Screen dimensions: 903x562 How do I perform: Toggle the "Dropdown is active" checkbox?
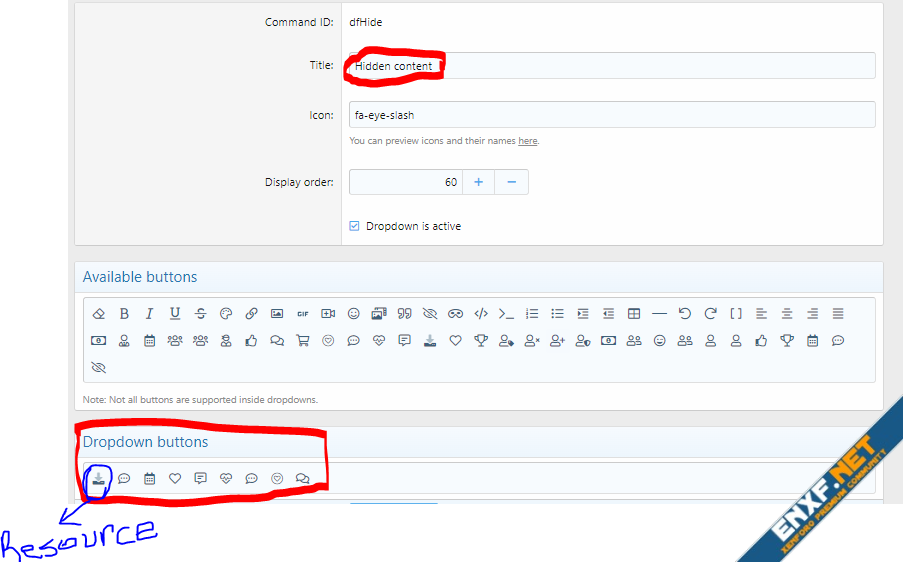[355, 226]
